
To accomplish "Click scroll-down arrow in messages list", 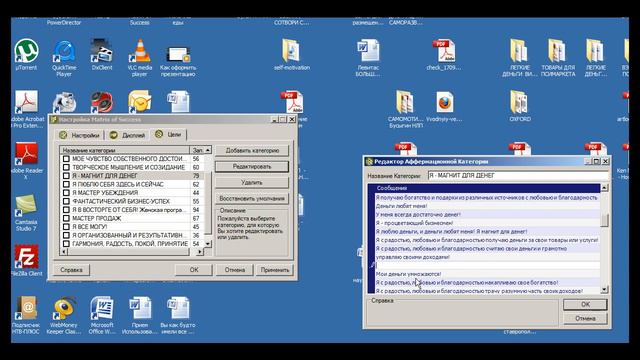I will coord(604,290).
